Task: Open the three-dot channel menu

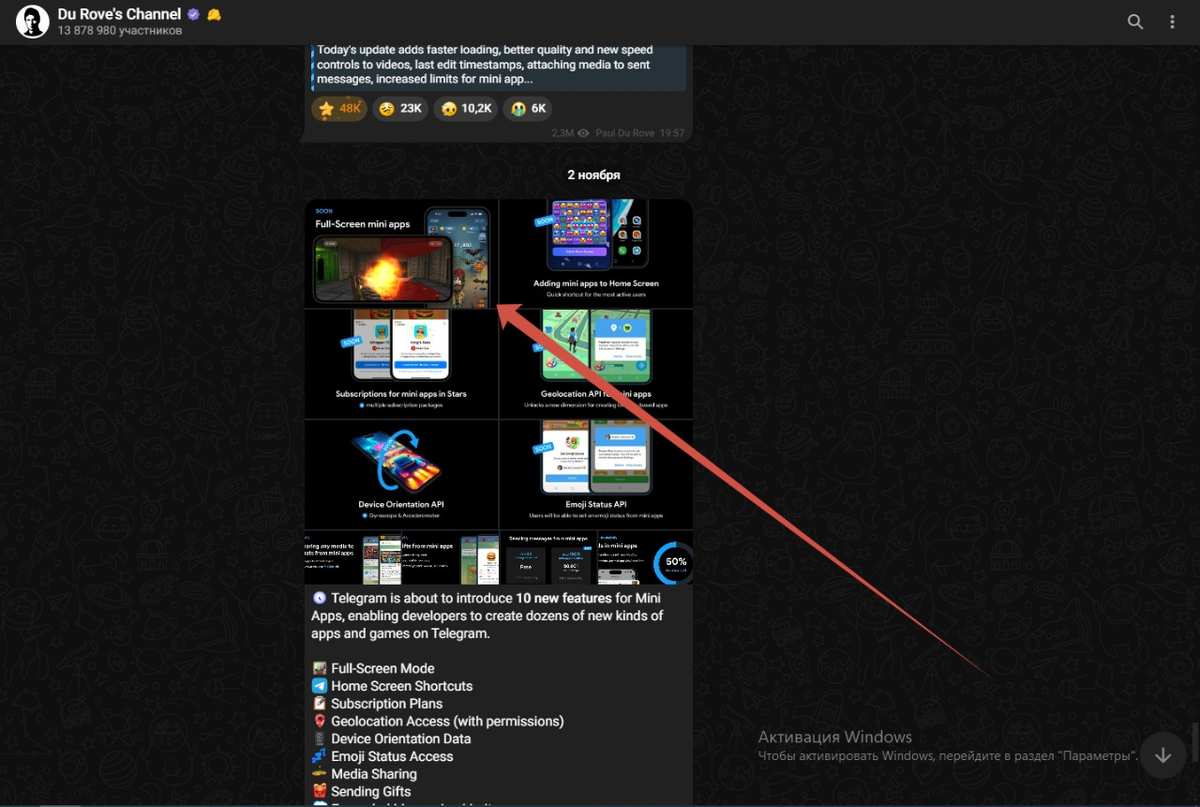Action: click(1172, 21)
